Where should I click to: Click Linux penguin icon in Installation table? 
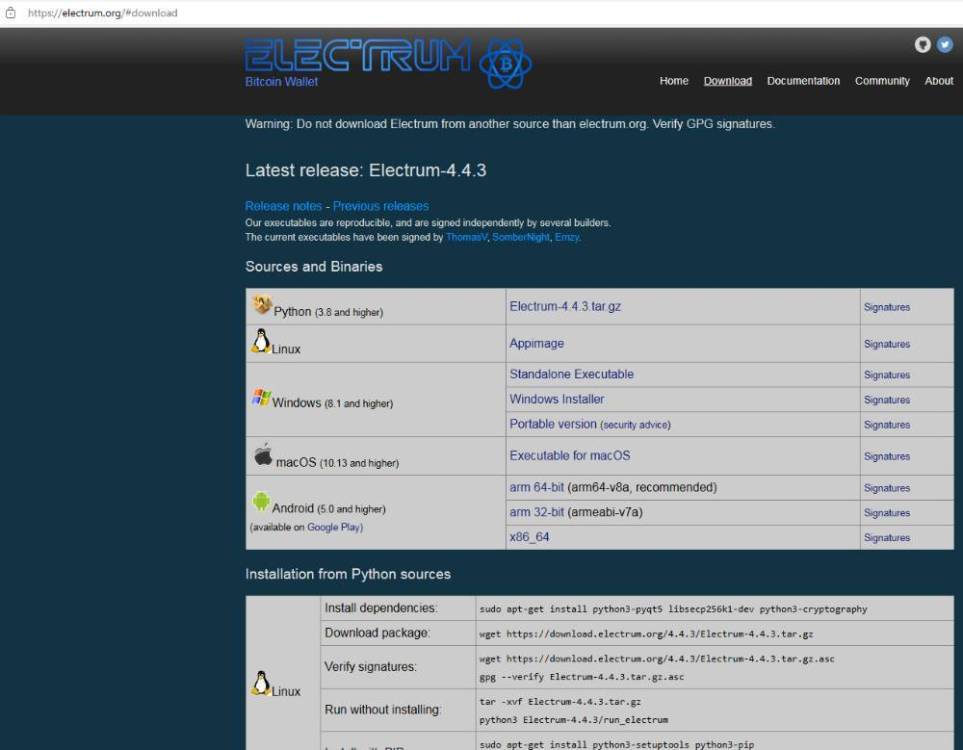[261, 683]
